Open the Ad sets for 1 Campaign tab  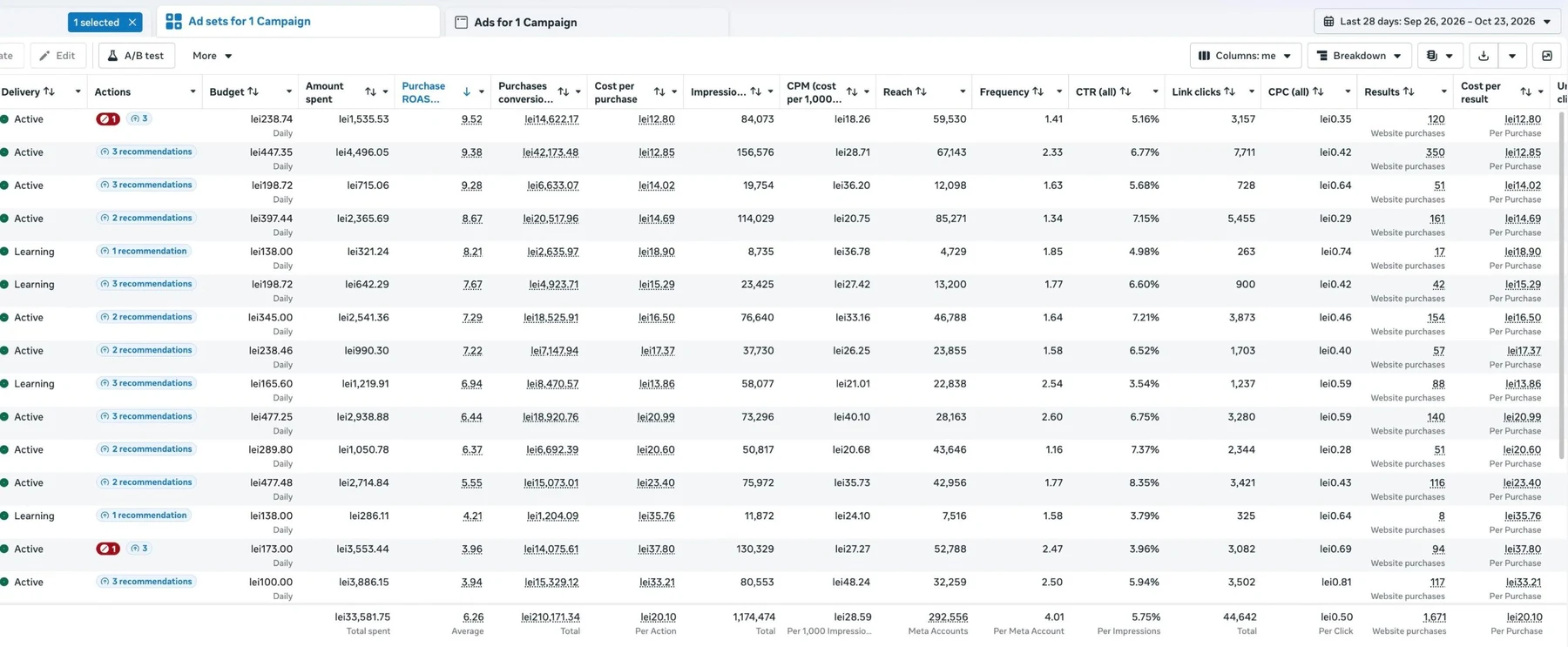(x=298, y=21)
